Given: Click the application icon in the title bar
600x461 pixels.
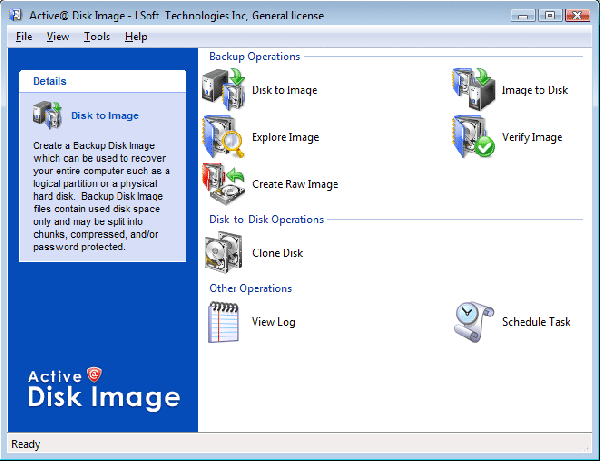Looking at the screenshot, I should [16, 15].
